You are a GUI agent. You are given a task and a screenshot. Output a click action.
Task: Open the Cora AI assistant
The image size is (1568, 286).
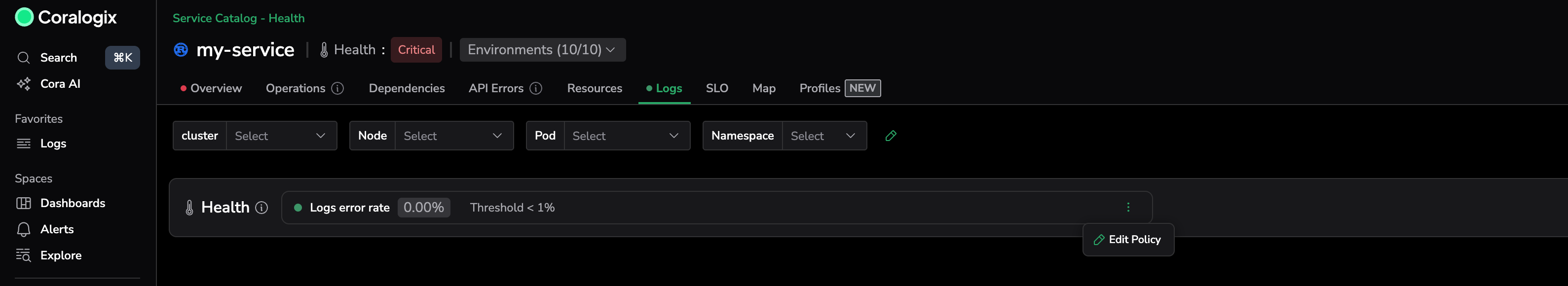(x=60, y=84)
